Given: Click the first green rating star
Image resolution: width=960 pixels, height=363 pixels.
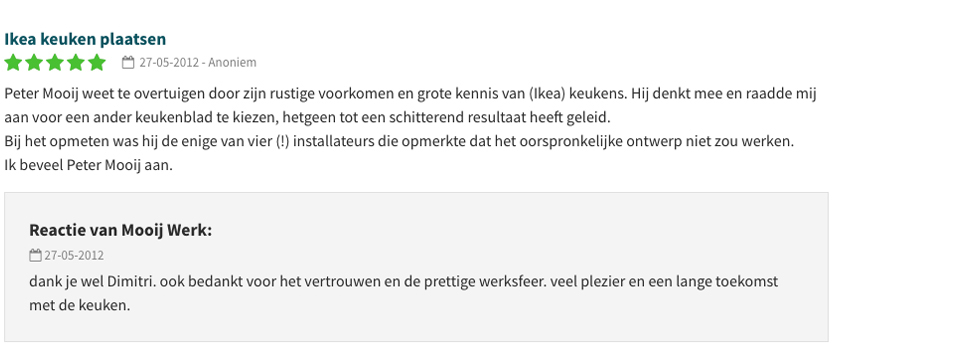Looking at the screenshot, I should point(13,62).
